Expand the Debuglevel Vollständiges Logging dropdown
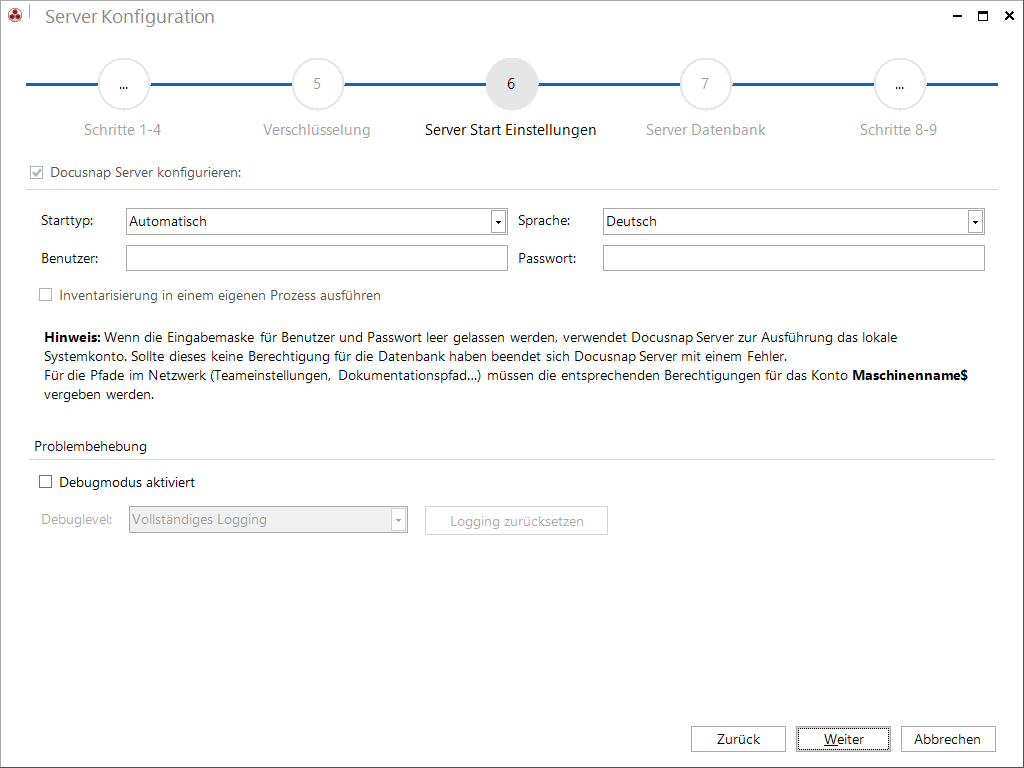 (398, 520)
